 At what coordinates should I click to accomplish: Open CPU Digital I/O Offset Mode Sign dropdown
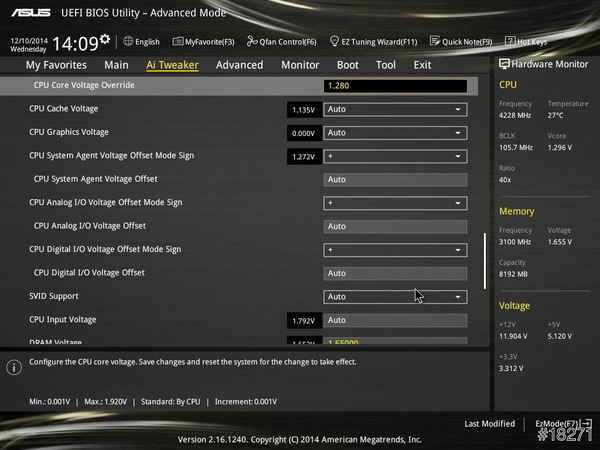click(x=395, y=250)
